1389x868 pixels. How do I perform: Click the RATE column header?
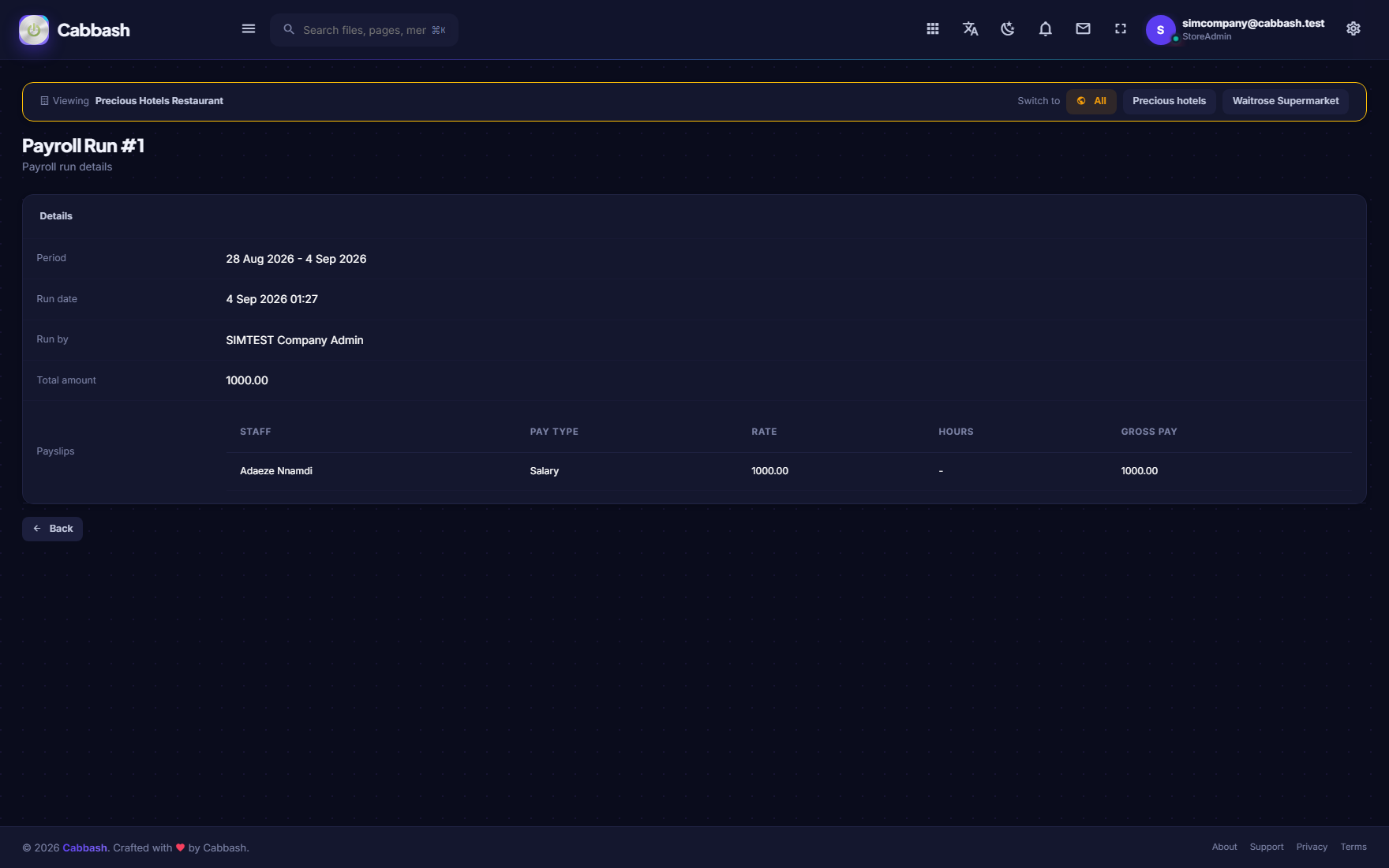point(764,432)
